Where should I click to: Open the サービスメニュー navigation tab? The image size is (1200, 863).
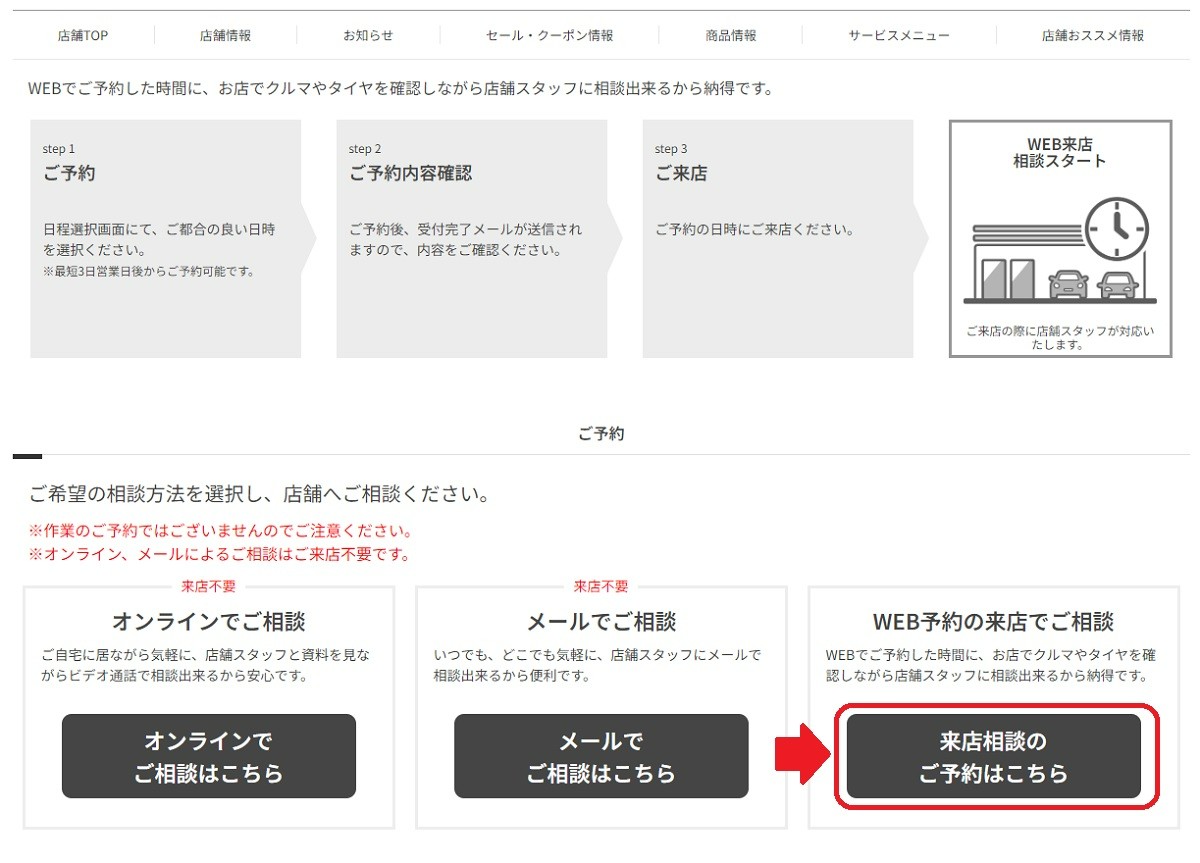pos(899,35)
